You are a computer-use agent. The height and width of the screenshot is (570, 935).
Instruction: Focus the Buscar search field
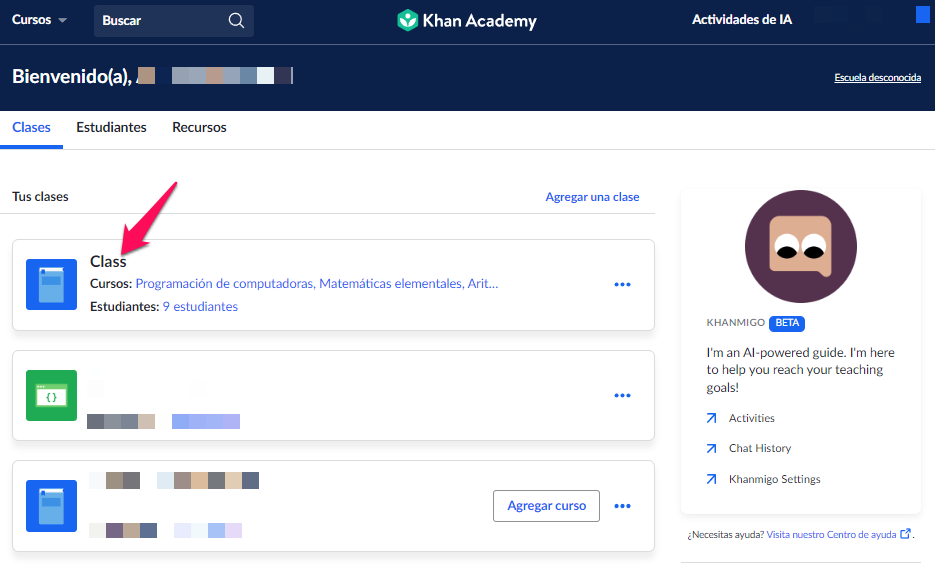coord(174,21)
